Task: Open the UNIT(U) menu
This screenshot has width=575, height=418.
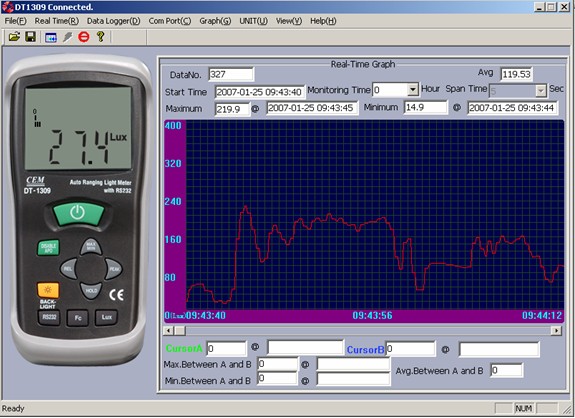Action: (253, 21)
